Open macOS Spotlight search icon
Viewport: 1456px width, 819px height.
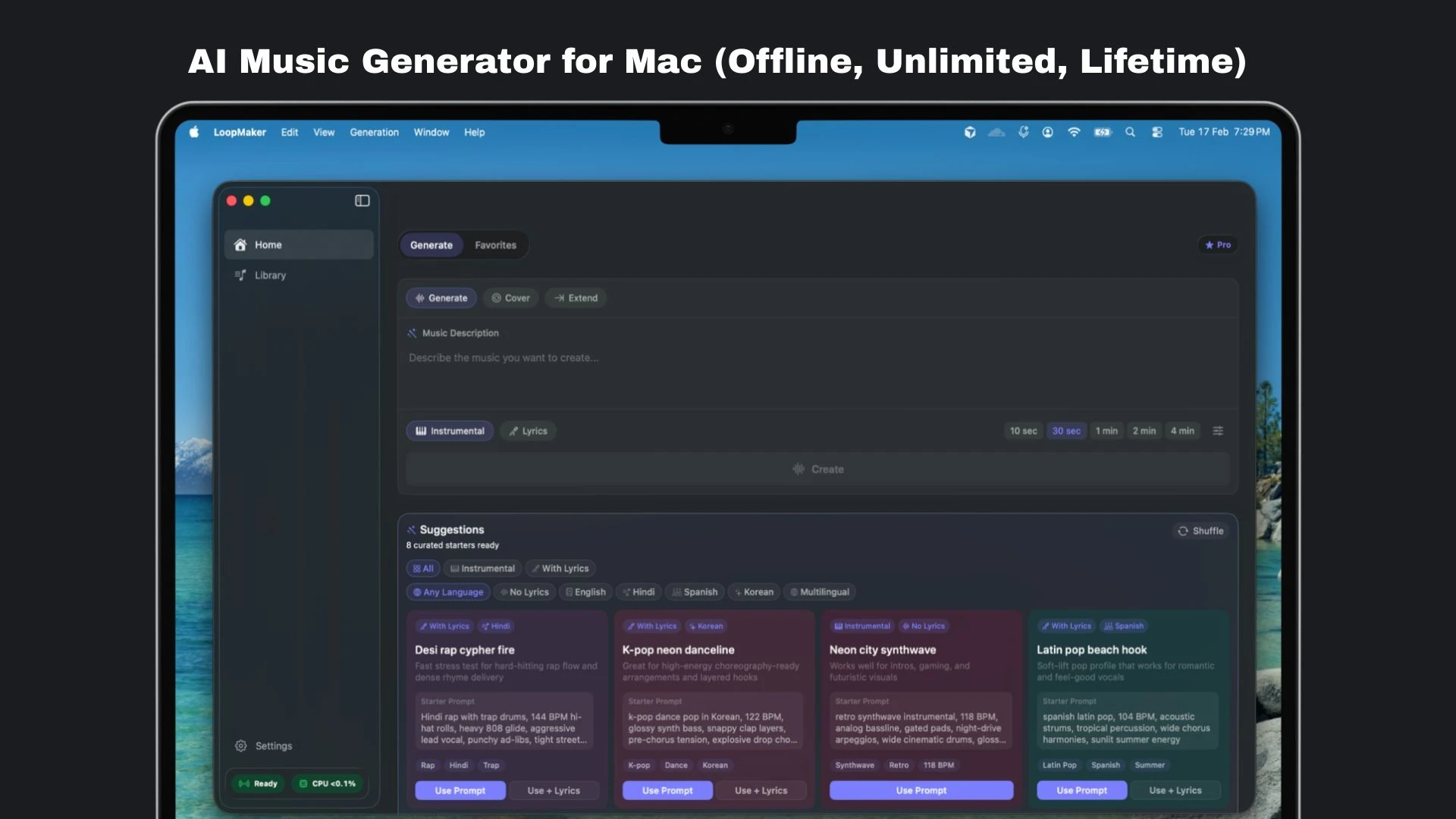point(1130,132)
